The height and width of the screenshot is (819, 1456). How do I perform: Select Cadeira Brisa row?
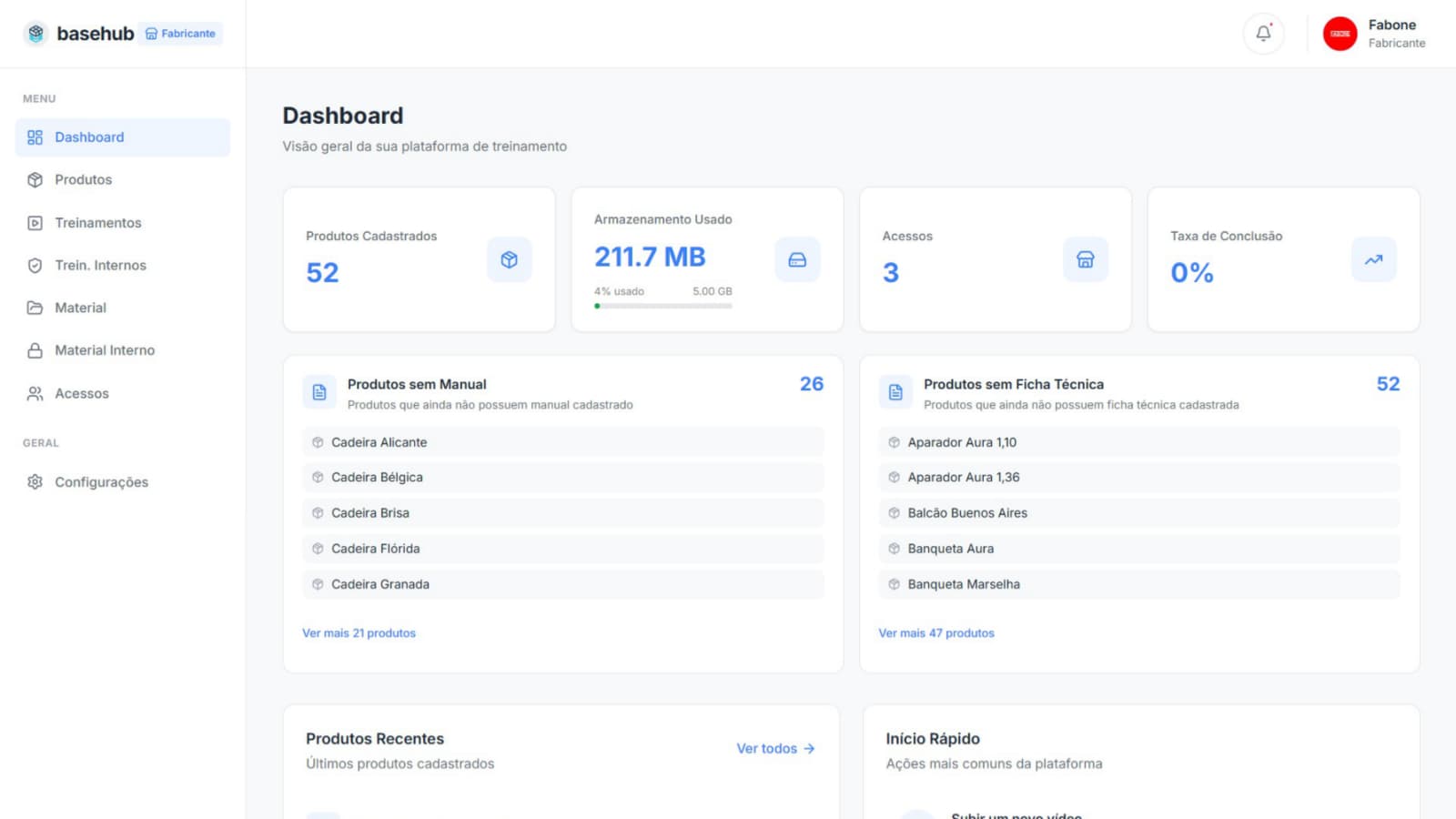563,513
